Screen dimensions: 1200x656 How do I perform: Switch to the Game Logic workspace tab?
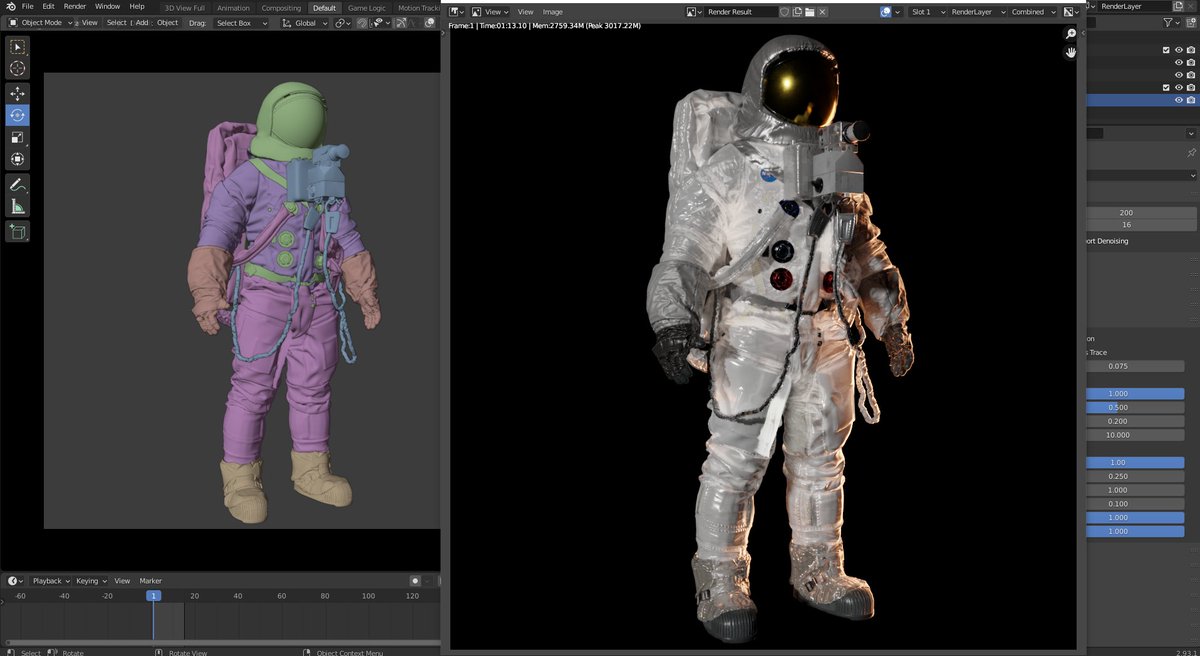(365, 7)
